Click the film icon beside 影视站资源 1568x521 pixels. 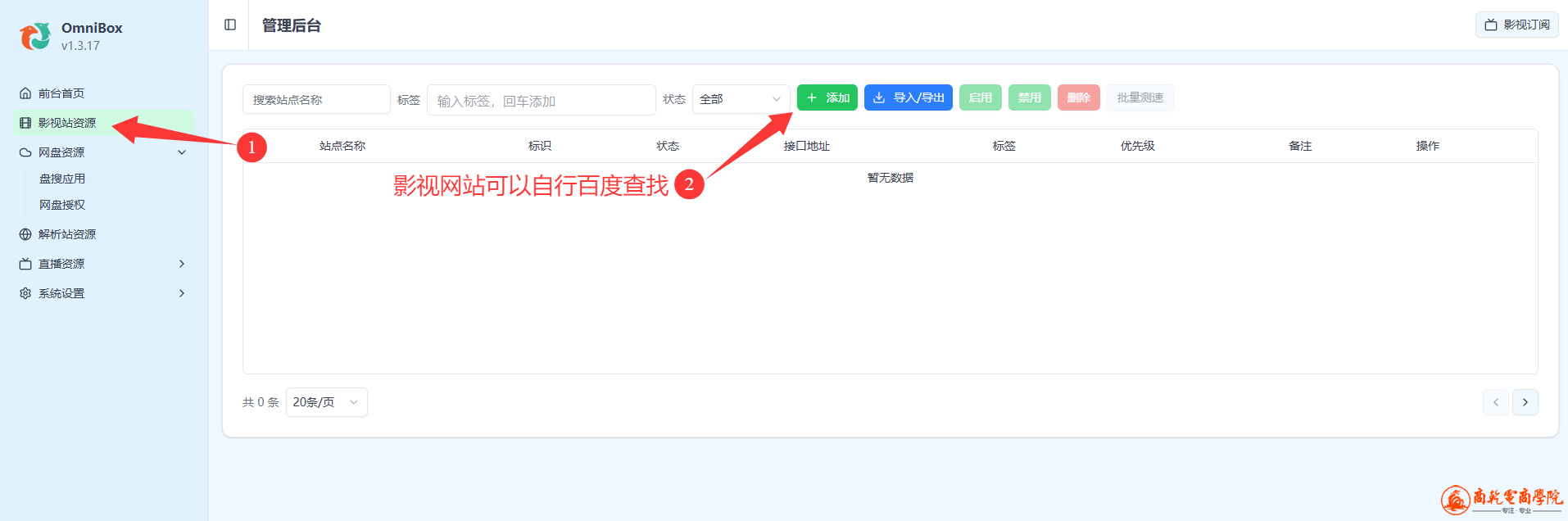point(25,123)
